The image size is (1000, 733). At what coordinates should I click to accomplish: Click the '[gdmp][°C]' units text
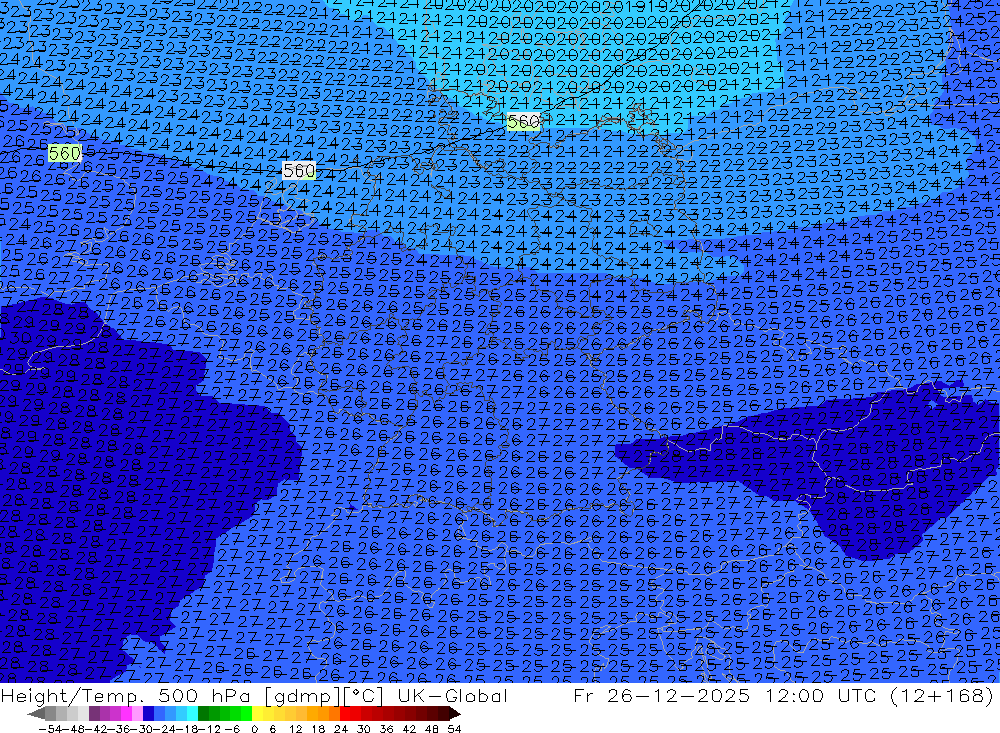(x=324, y=696)
